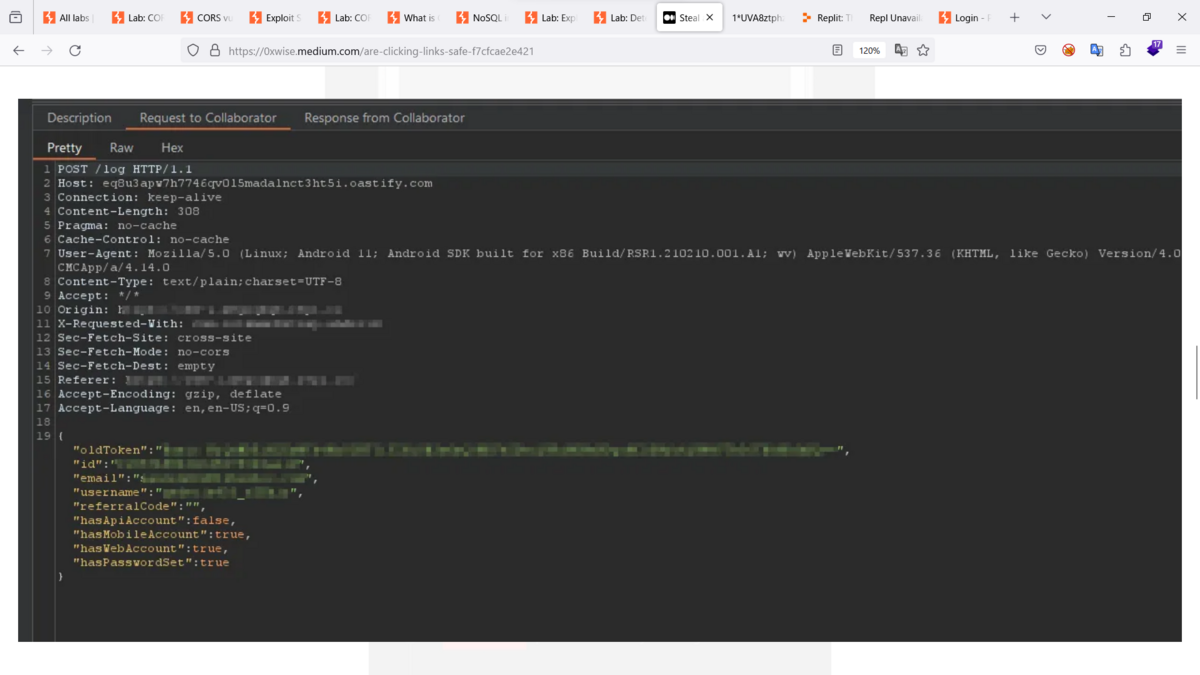The image size is (1200, 675).
Task: Open the Save to Pocket icon
Action: (x=1041, y=50)
